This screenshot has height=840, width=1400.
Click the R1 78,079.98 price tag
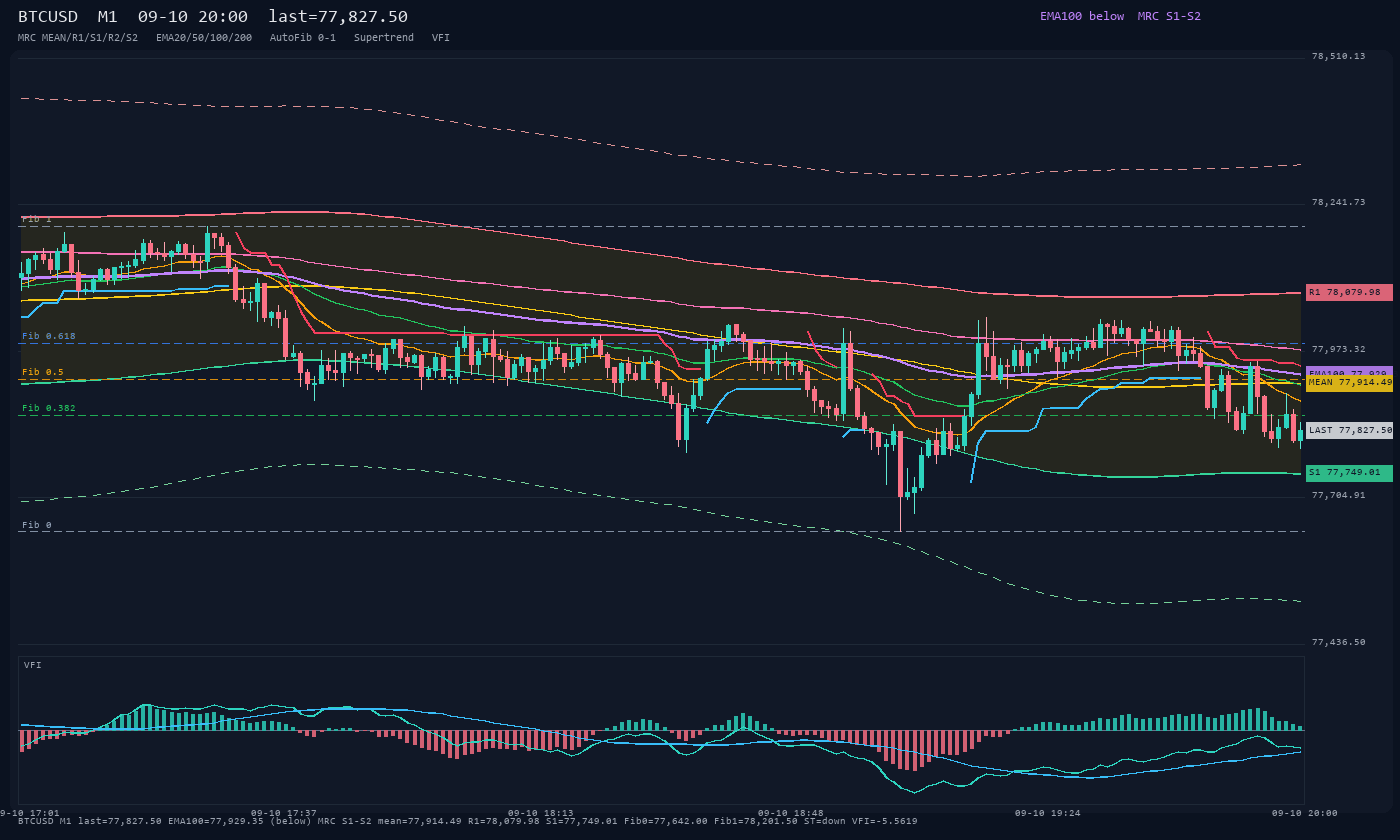[1349, 292]
